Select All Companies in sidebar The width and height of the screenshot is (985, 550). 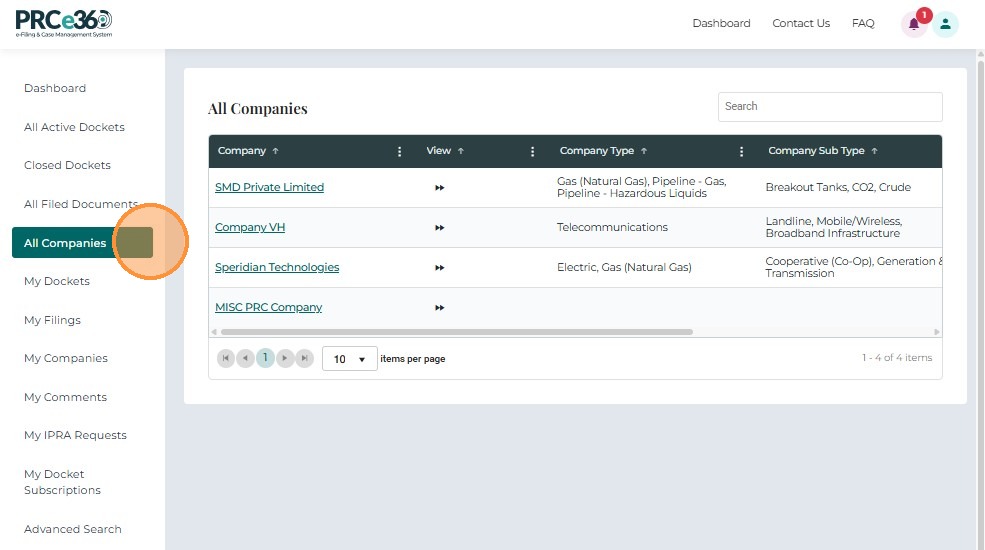tap(82, 243)
